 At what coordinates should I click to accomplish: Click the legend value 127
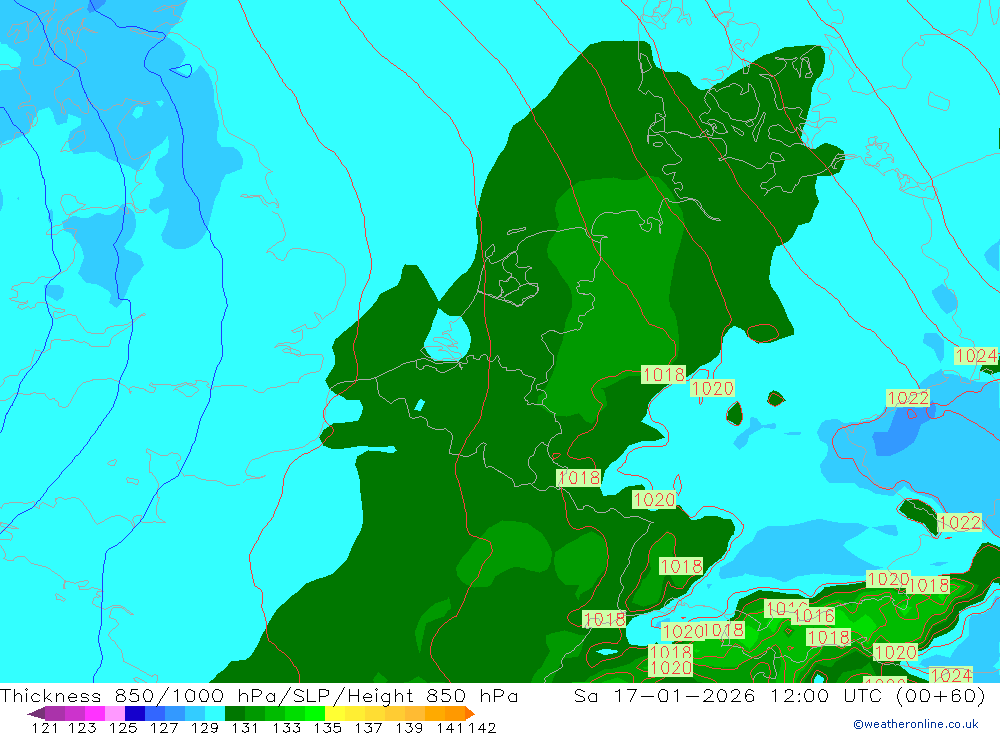(x=164, y=727)
